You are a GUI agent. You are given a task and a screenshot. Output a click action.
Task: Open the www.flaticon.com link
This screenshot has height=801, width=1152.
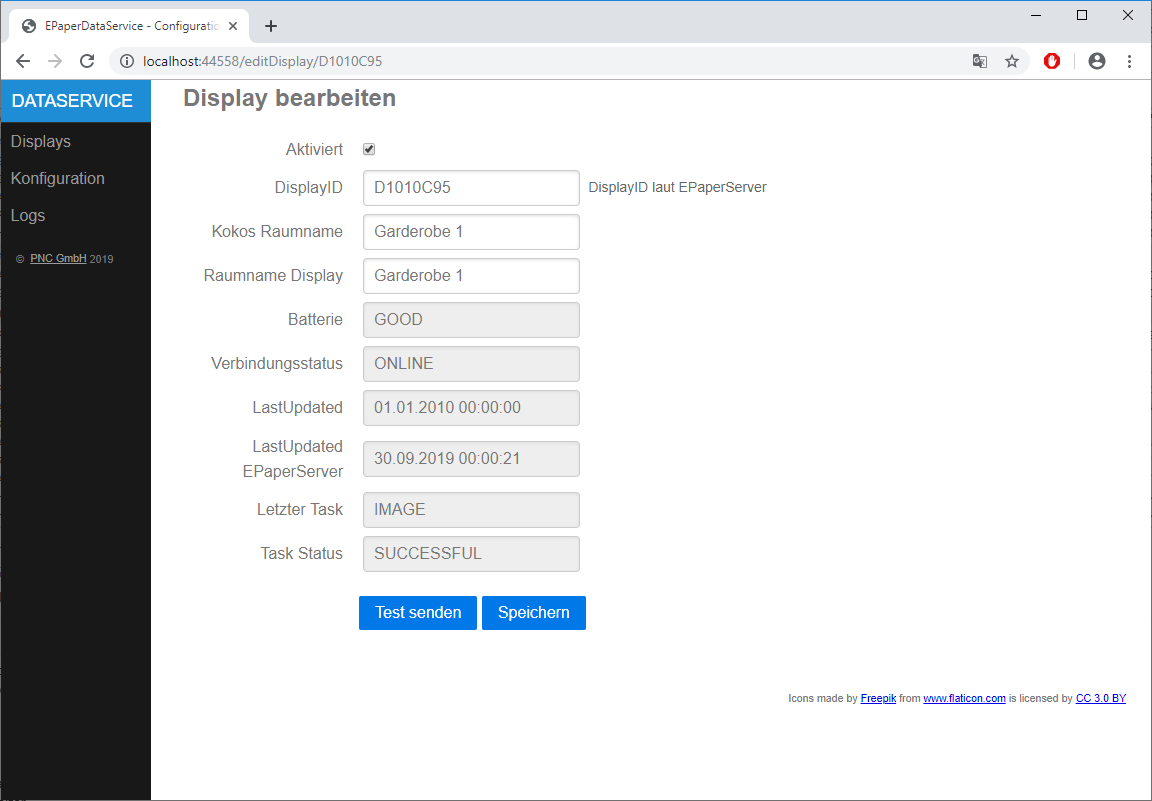964,698
